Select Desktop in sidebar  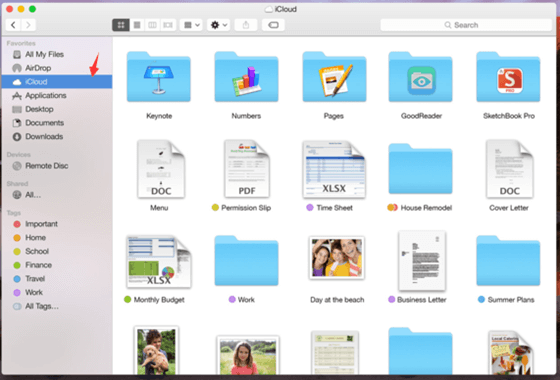click(x=57, y=109)
